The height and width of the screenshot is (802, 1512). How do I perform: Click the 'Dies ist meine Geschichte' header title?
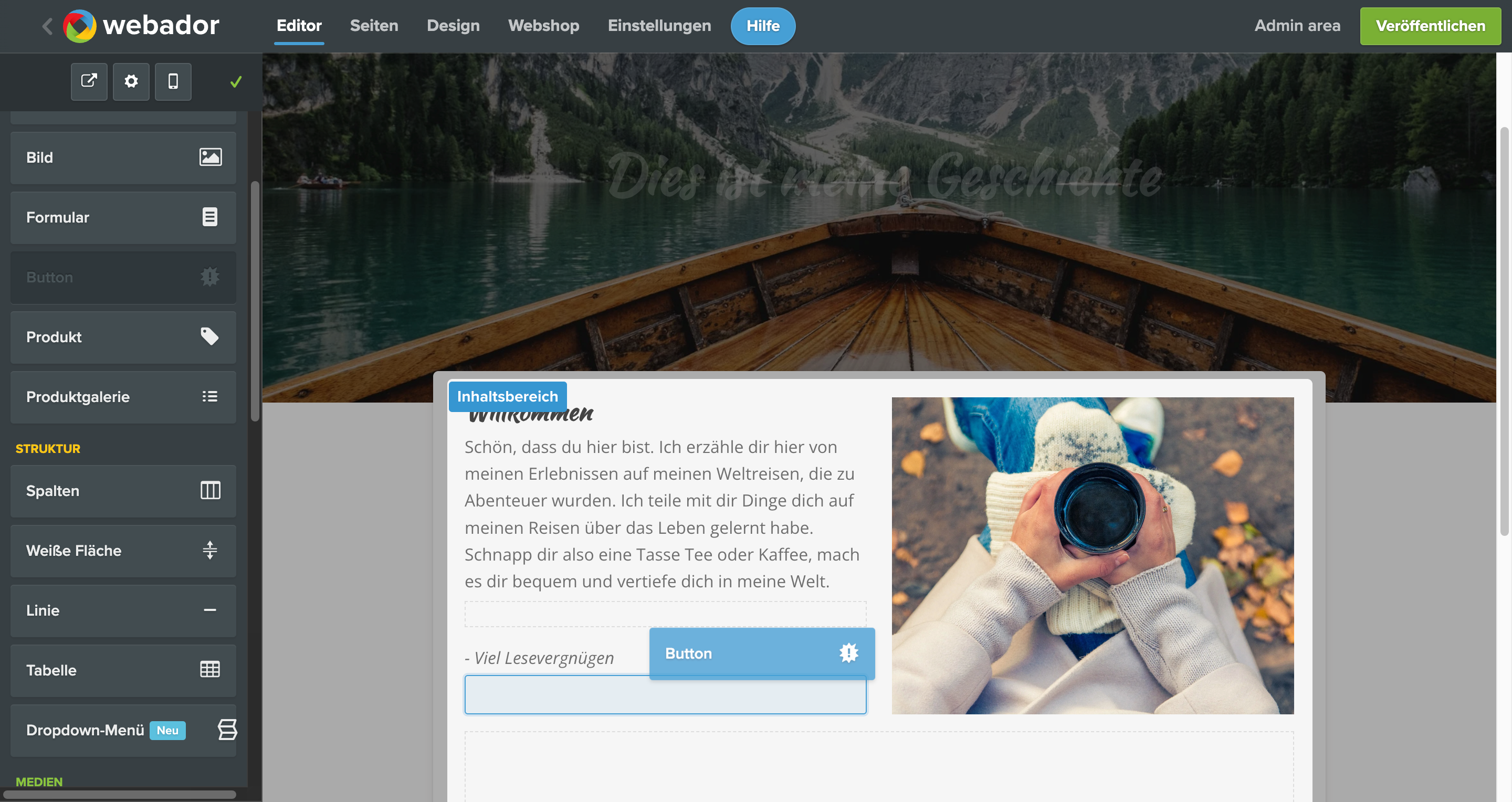885,175
